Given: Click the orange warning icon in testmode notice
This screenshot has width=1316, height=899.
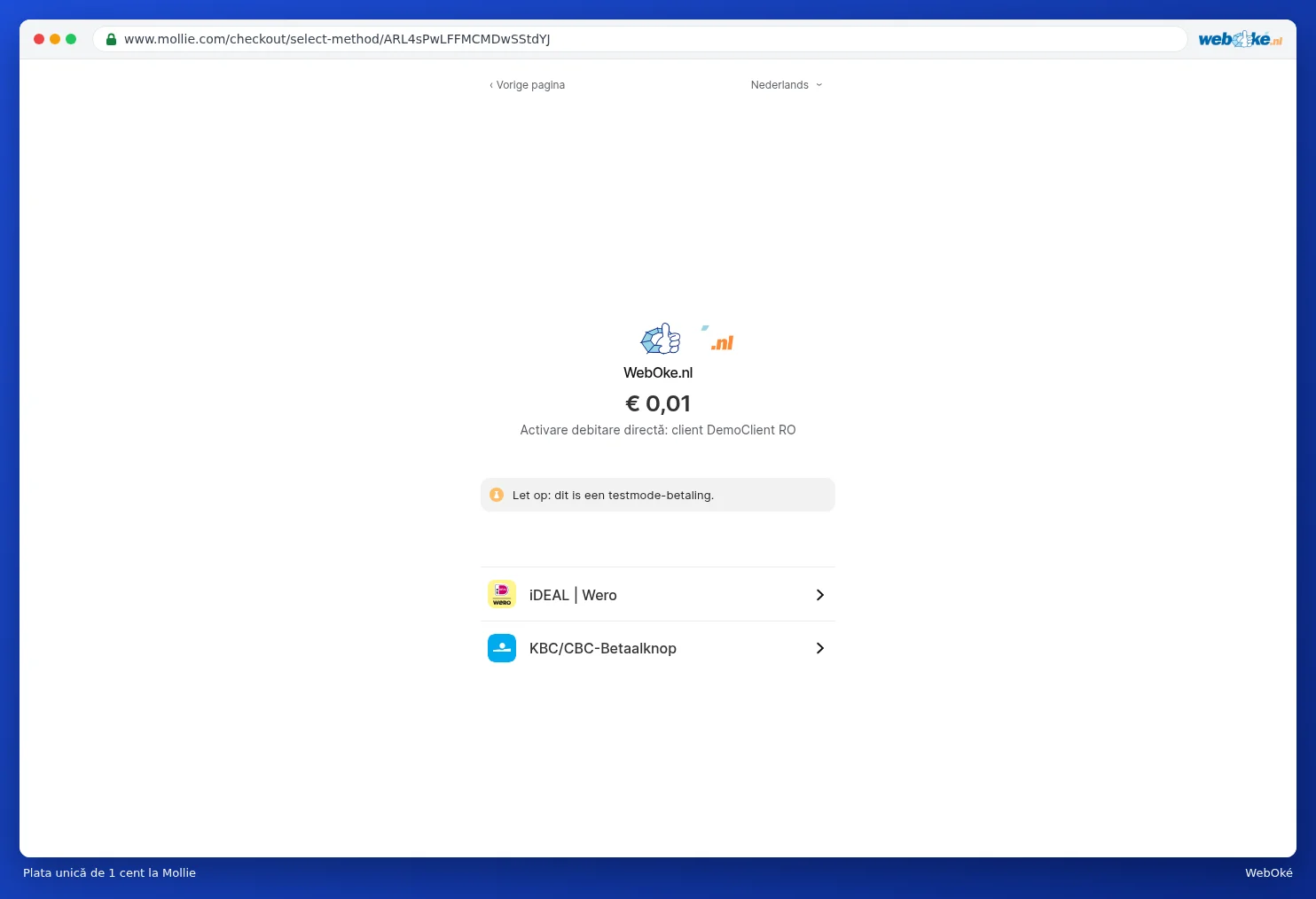Looking at the screenshot, I should pos(497,495).
